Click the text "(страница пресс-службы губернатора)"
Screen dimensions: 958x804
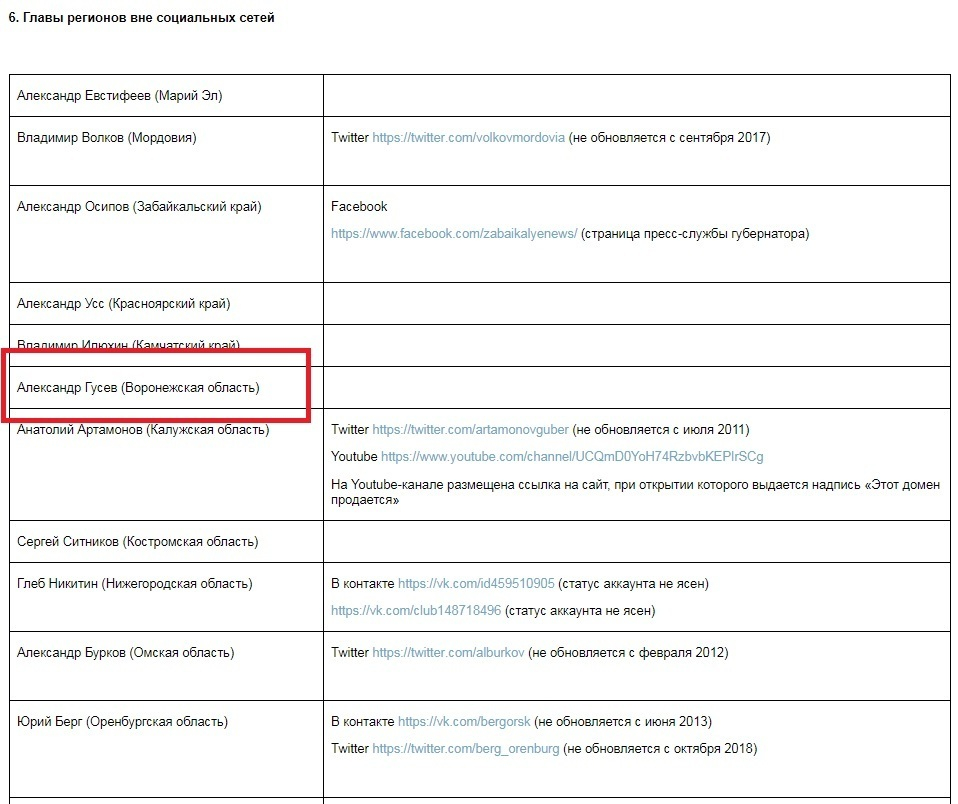pos(695,234)
